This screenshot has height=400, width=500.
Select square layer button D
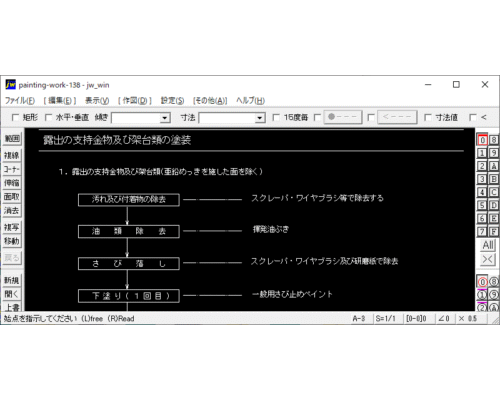(494, 205)
